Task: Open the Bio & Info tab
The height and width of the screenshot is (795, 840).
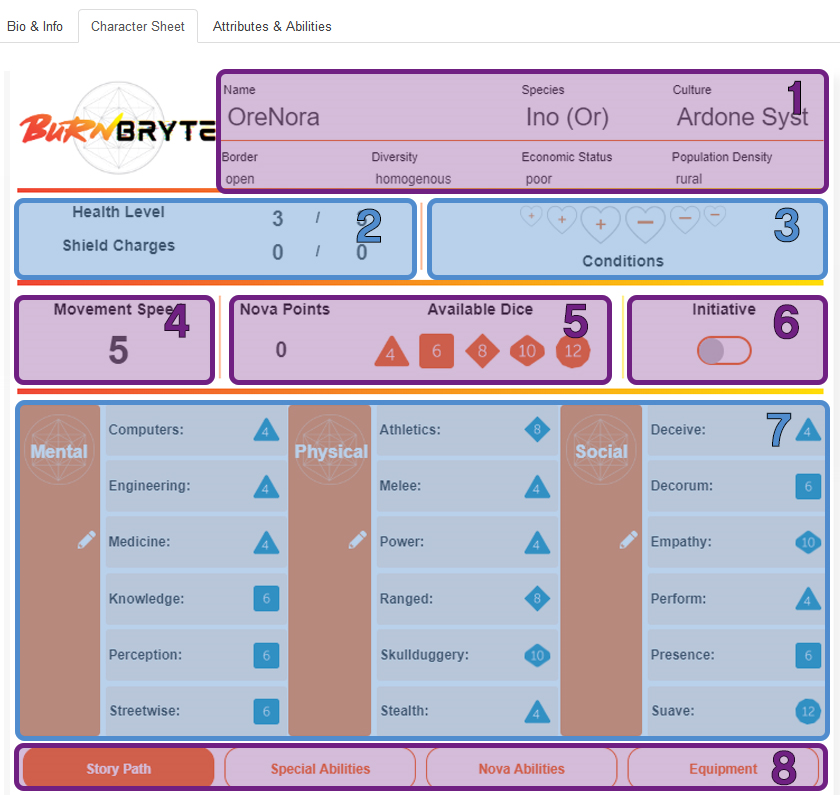Action: pos(35,26)
